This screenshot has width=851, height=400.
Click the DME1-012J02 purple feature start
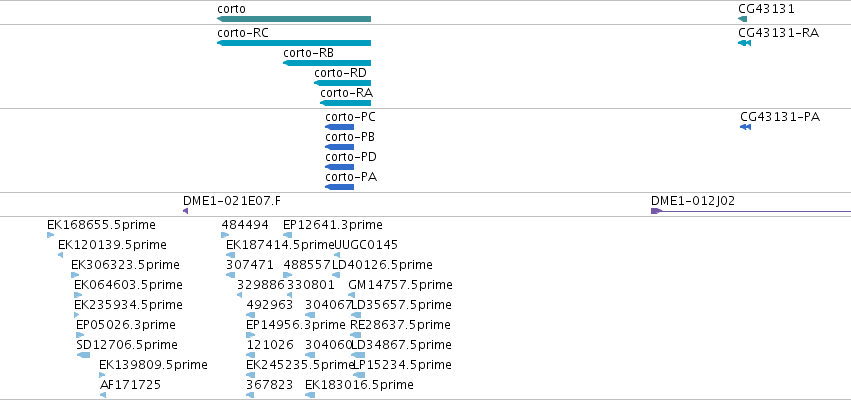point(656,211)
